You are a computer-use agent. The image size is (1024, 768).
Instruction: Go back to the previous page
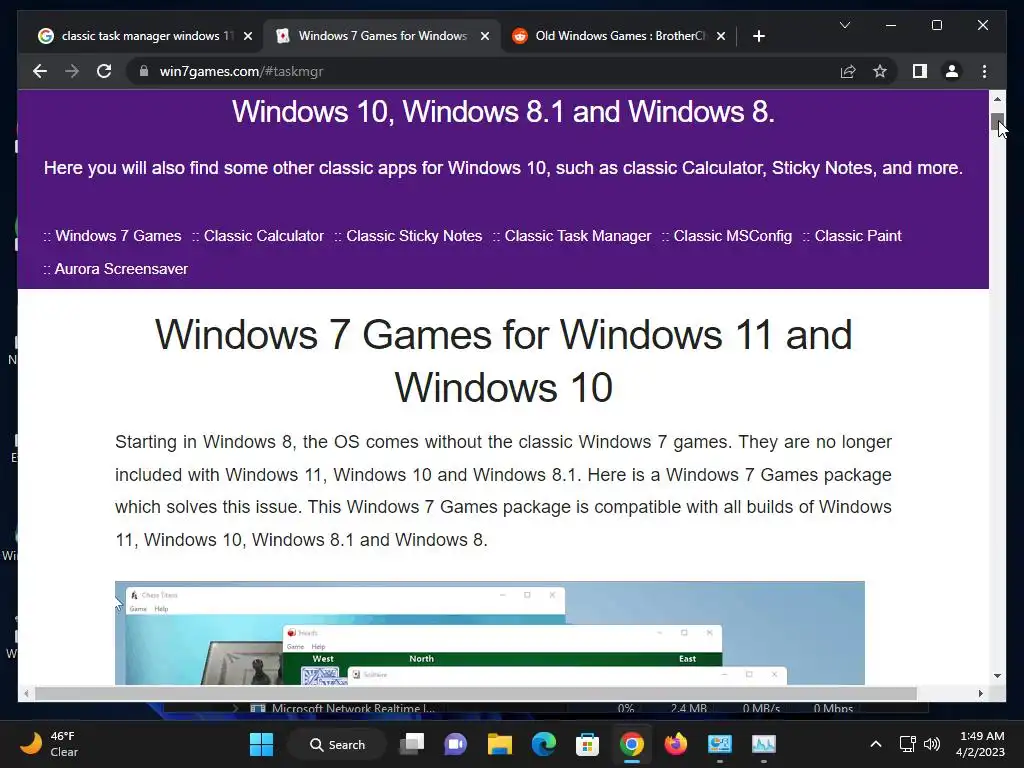point(40,71)
